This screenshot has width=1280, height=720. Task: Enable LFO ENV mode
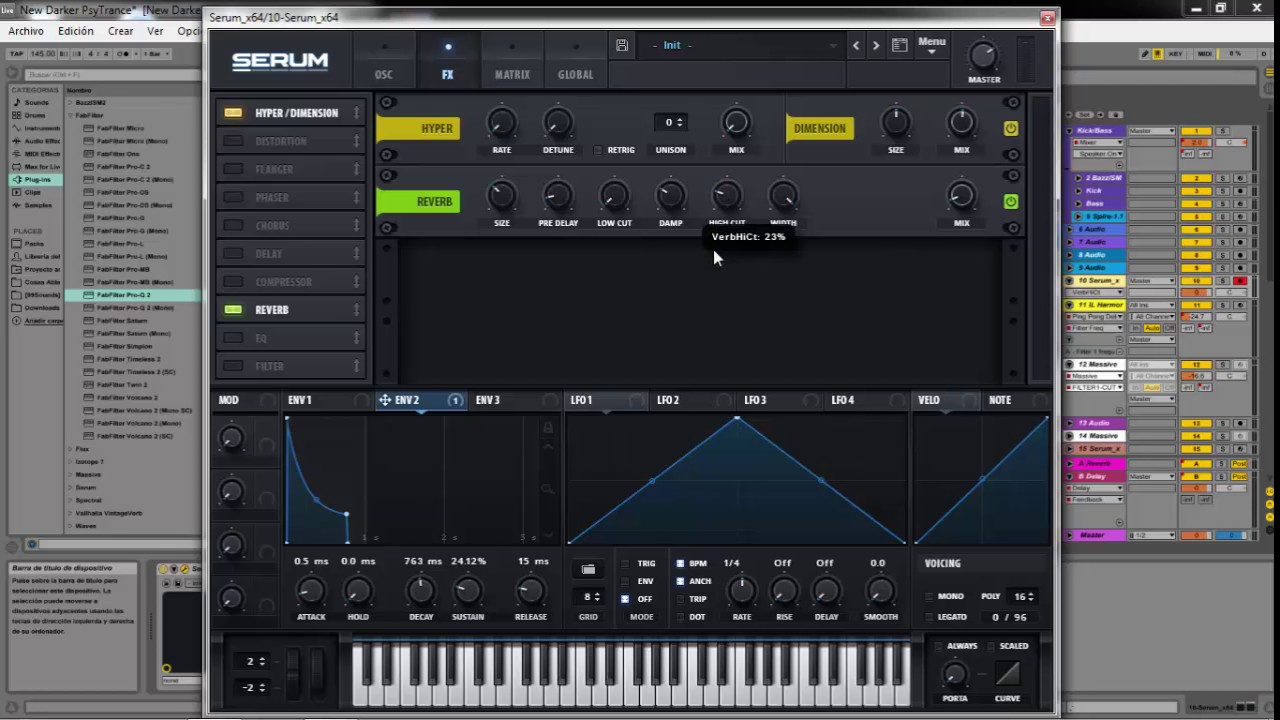pyautogui.click(x=625, y=581)
